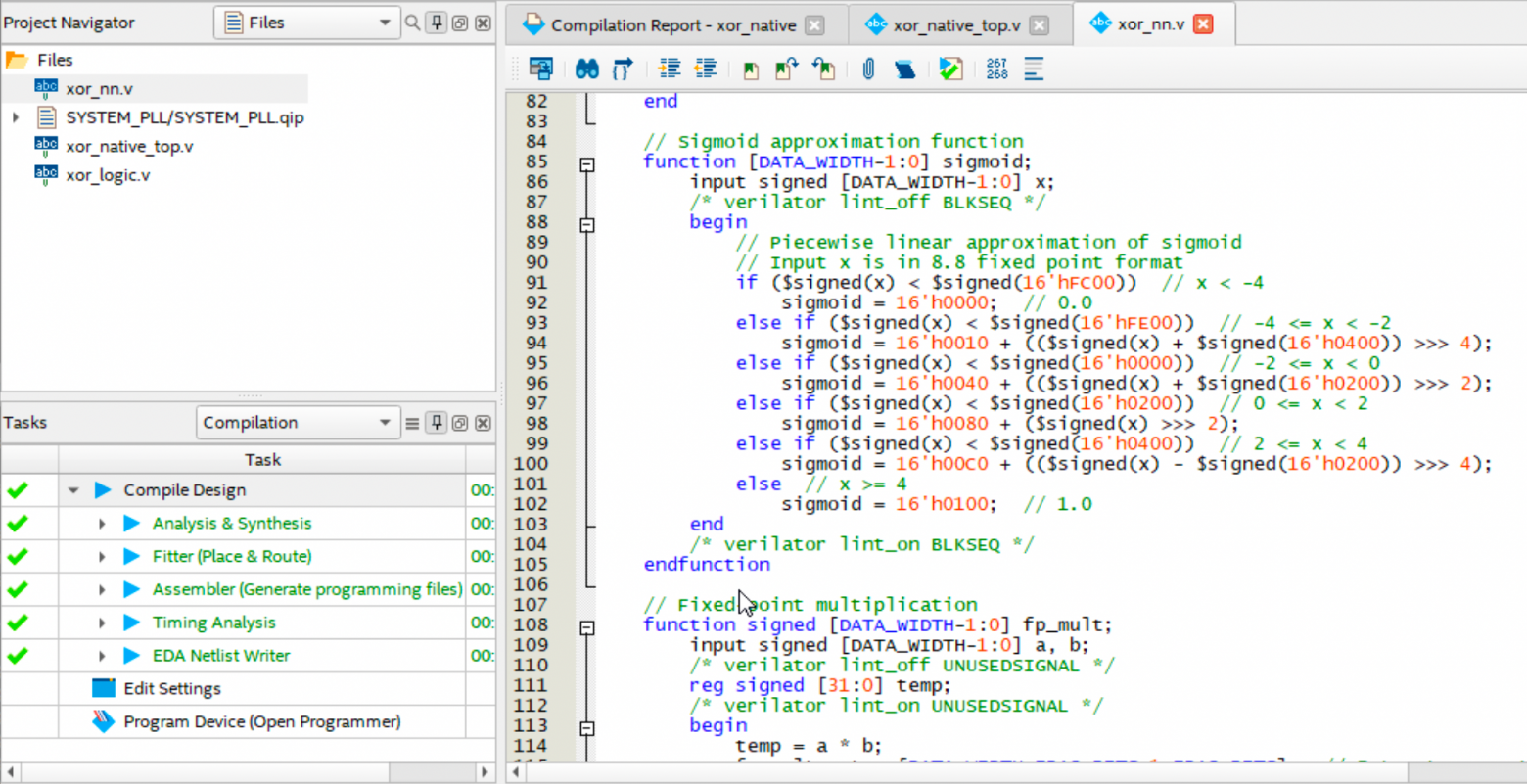Screen dimensions: 1527x784
Task: Expand the SYSTEM_PLL.qip tree node
Action: click(16, 117)
